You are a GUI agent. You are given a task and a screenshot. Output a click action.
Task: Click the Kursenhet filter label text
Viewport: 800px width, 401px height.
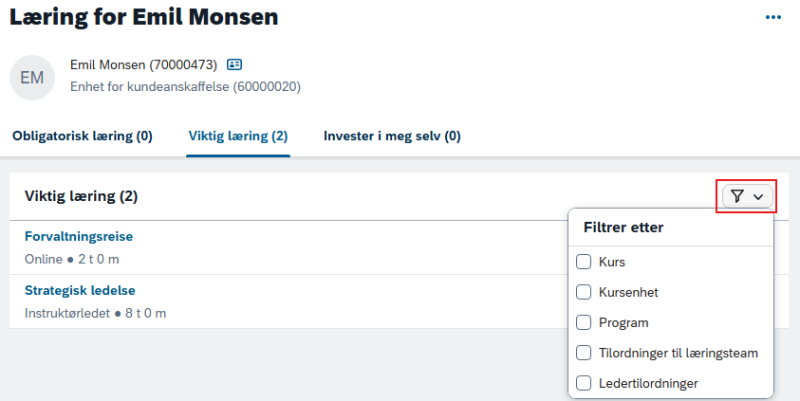pos(629,292)
